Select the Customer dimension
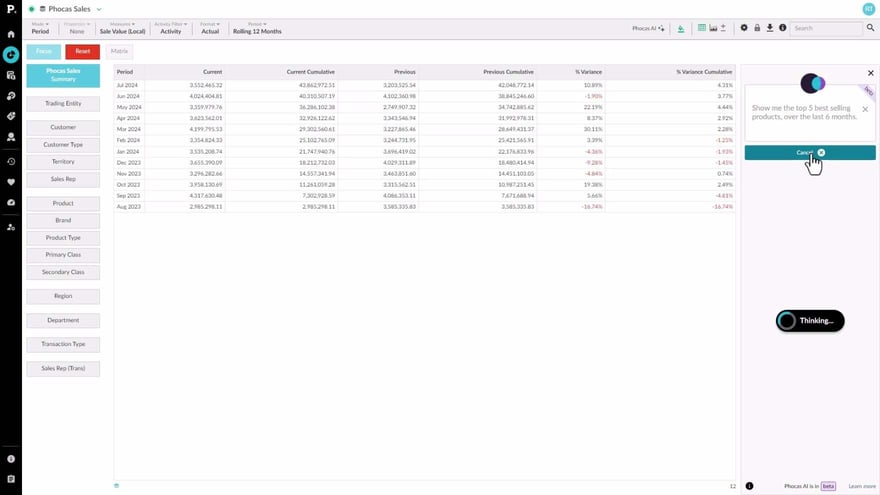The height and width of the screenshot is (495, 880). (63, 128)
